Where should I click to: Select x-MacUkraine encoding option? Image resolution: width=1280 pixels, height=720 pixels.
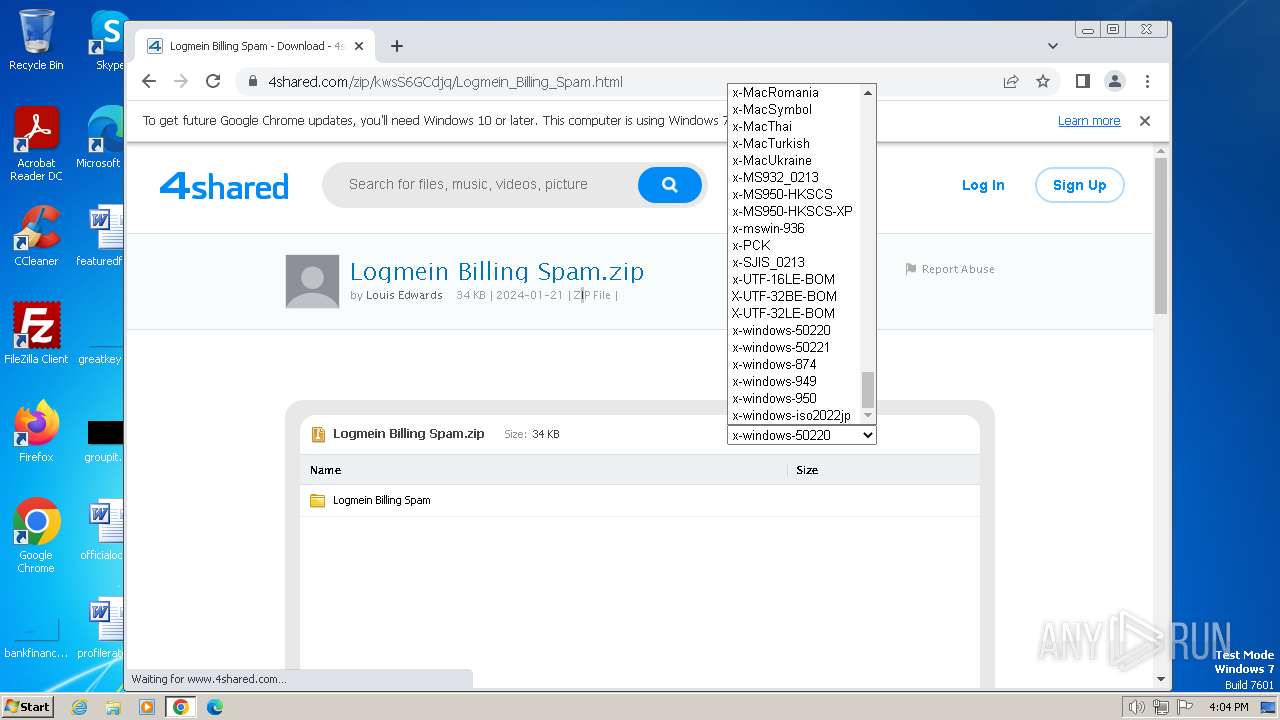coord(794,160)
